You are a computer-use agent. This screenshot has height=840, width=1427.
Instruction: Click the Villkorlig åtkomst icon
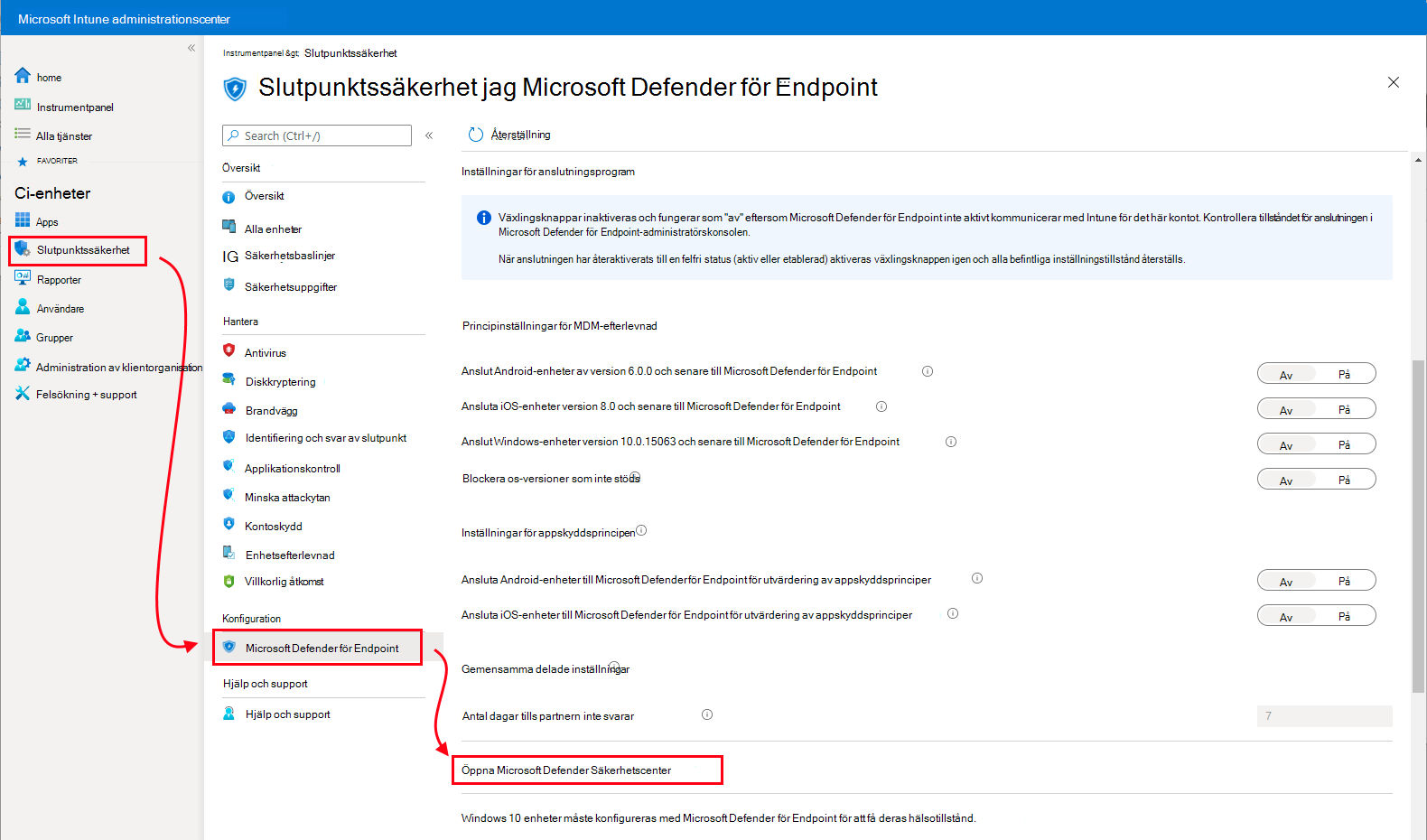pos(229,581)
